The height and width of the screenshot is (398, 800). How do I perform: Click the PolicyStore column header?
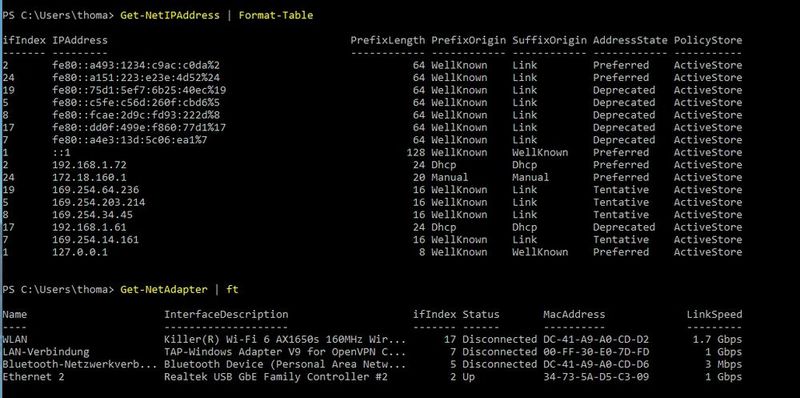tap(708, 40)
